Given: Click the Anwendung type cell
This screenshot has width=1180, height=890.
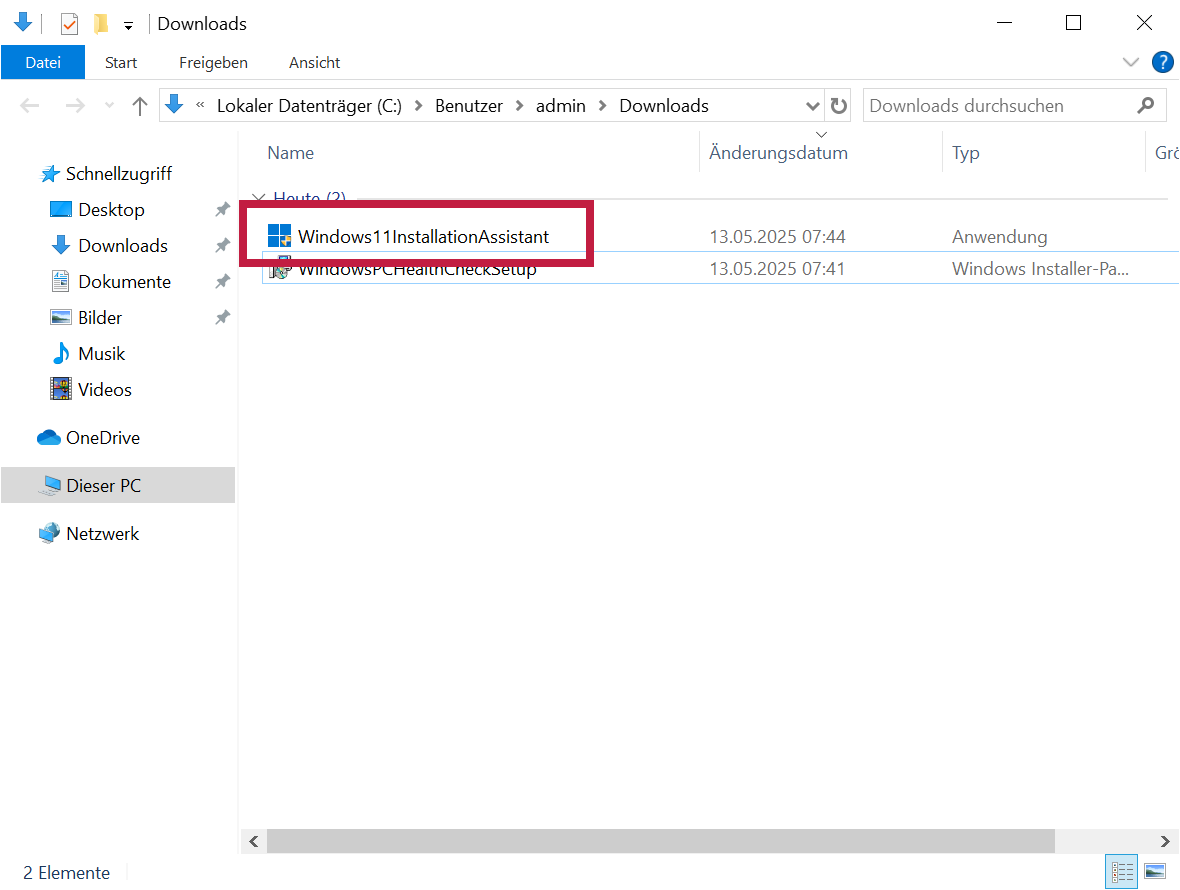Looking at the screenshot, I should point(999,237).
